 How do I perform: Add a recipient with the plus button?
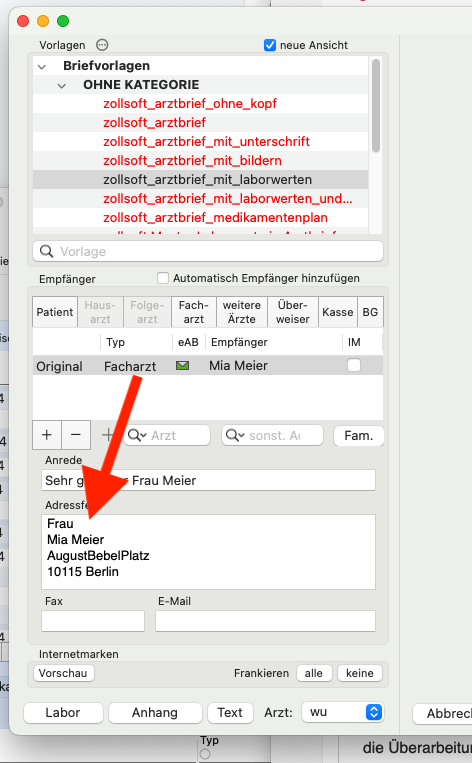pos(47,435)
